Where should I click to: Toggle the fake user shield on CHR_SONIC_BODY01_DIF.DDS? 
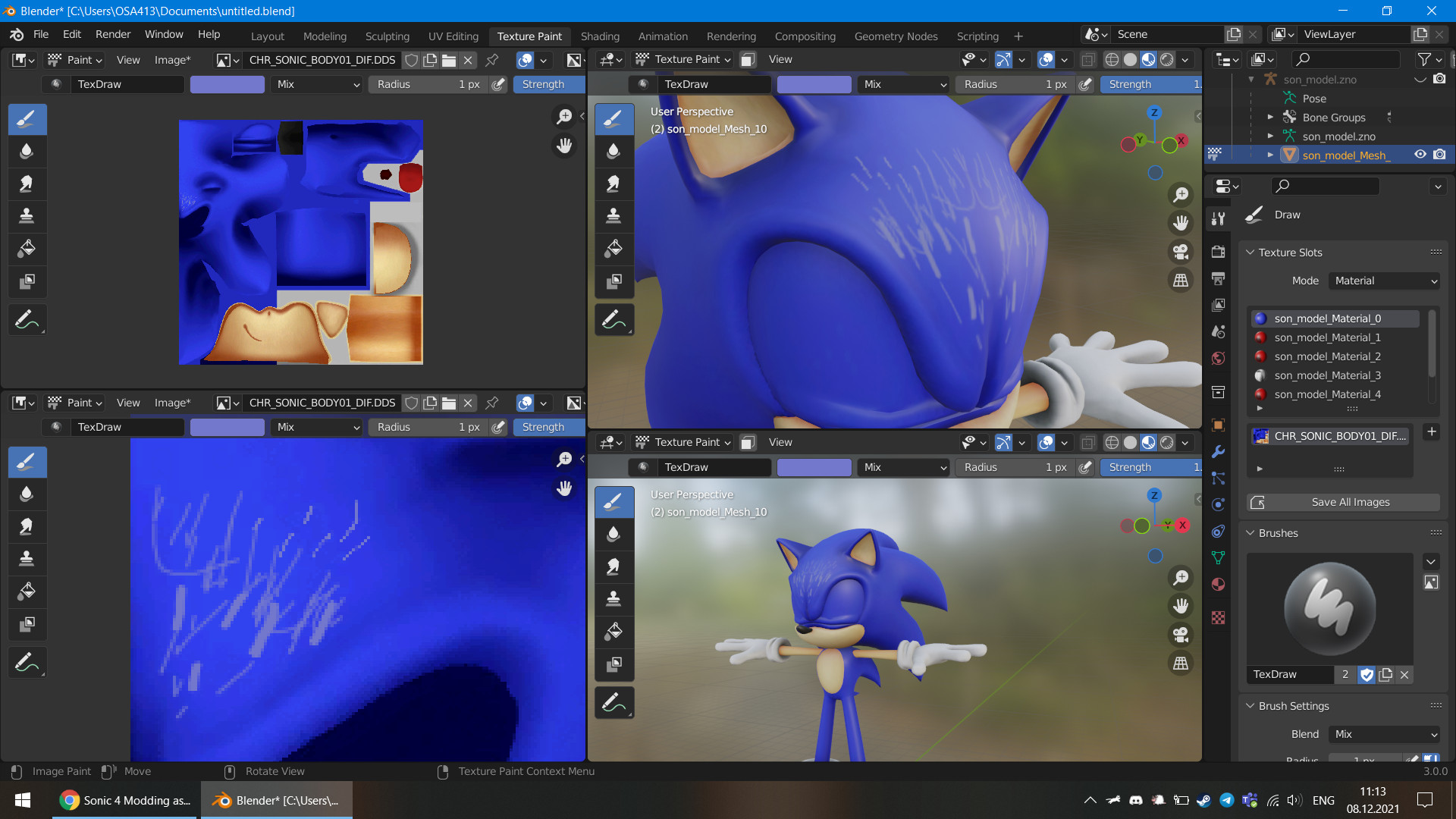412,60
